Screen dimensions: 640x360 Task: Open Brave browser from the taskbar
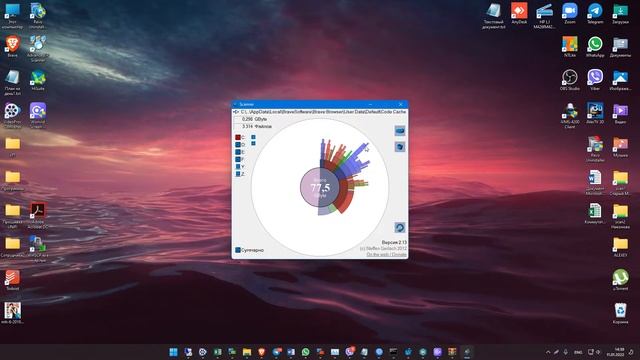(x=262, y=352)
